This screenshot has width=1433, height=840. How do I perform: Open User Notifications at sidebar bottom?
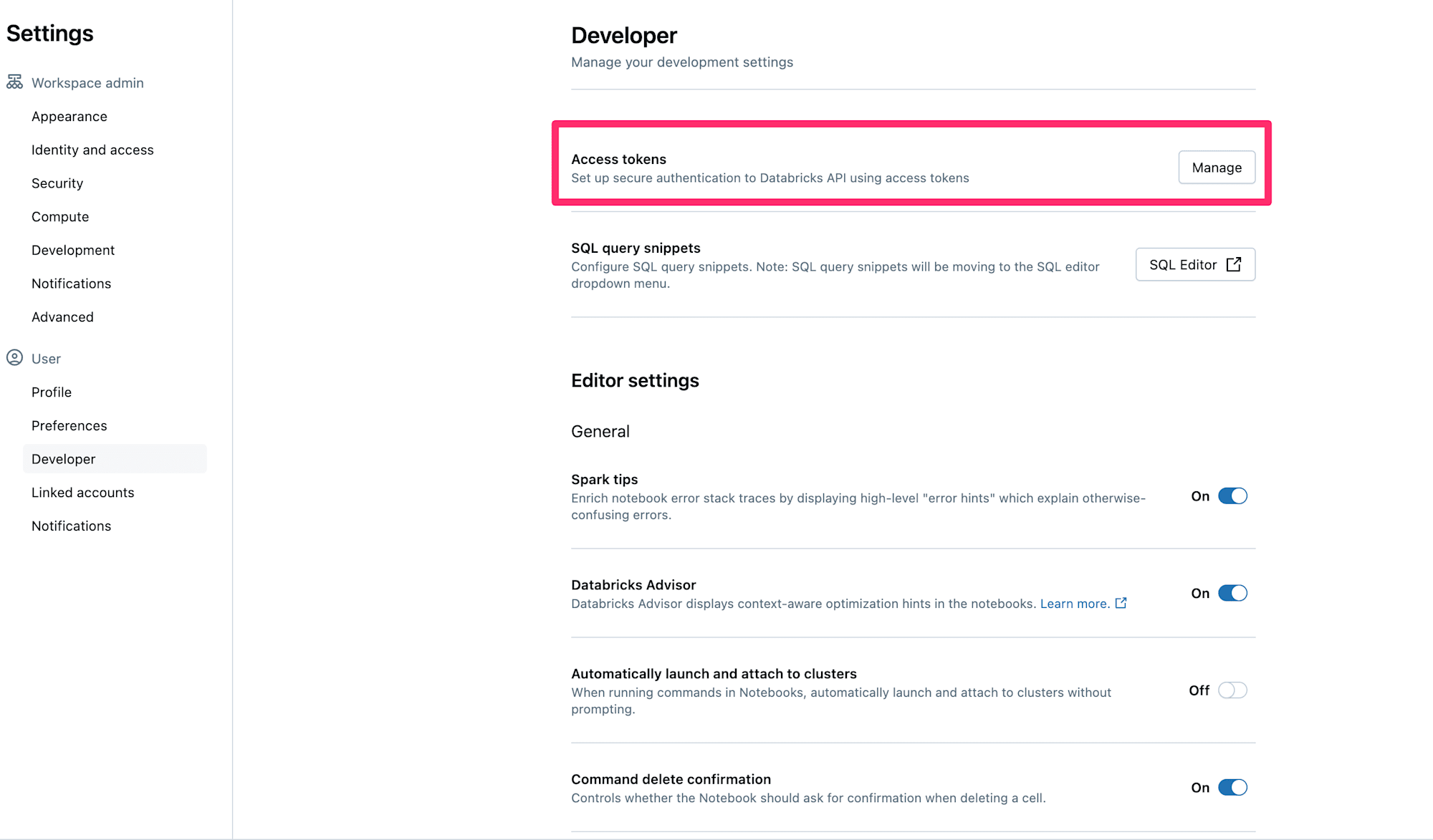pos(72,526)
